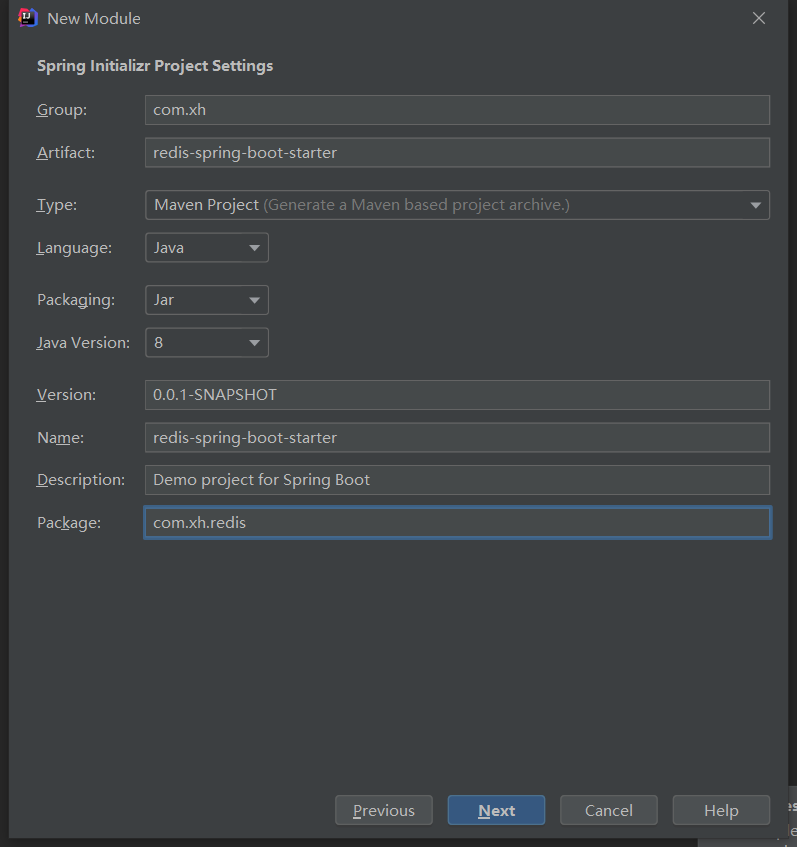
Task: Click the Spring Initializr Project Settings heading
Action: (x=155, y=66)
